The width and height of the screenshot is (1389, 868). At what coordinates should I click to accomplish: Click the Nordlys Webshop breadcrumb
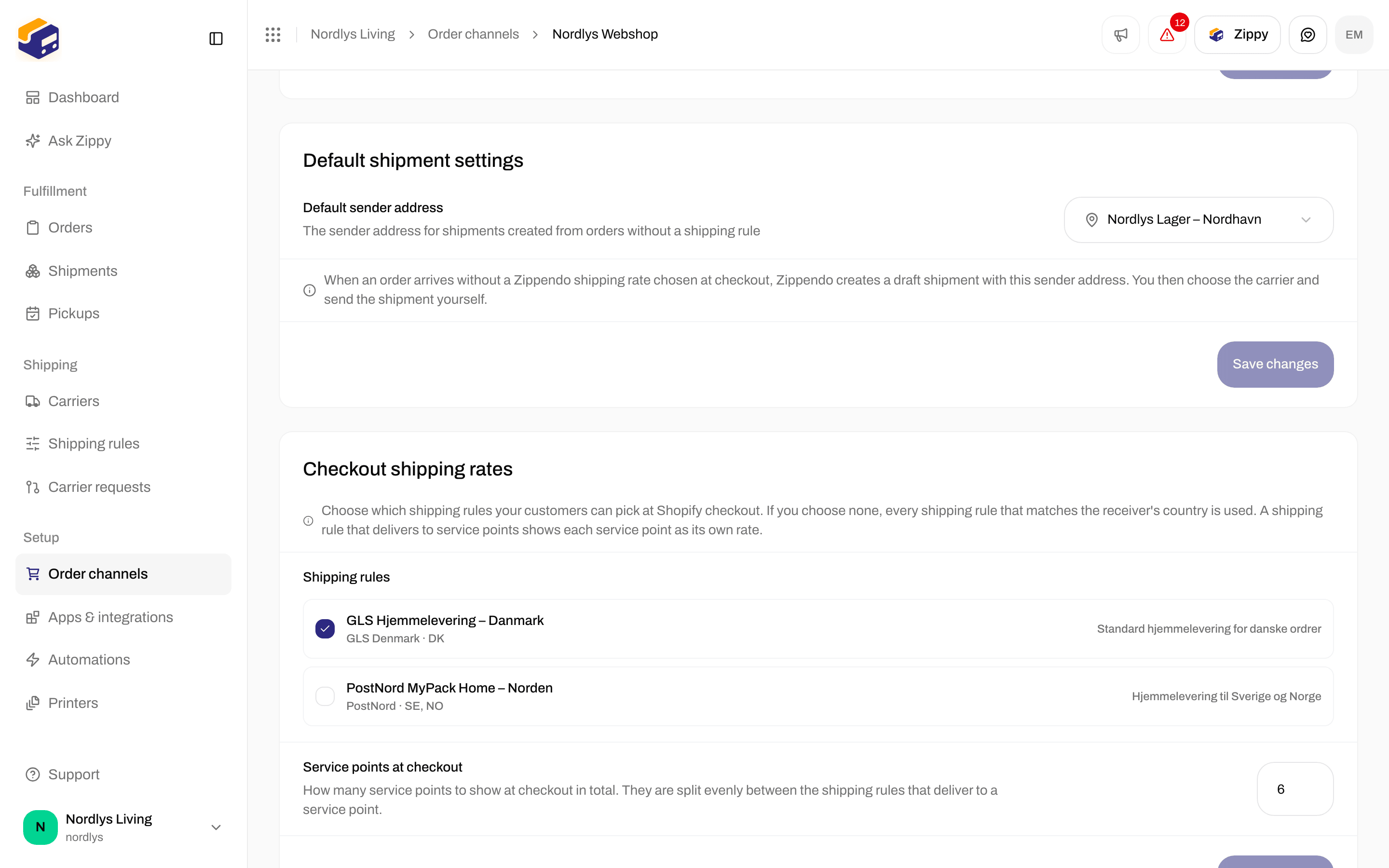click(605, 34)
